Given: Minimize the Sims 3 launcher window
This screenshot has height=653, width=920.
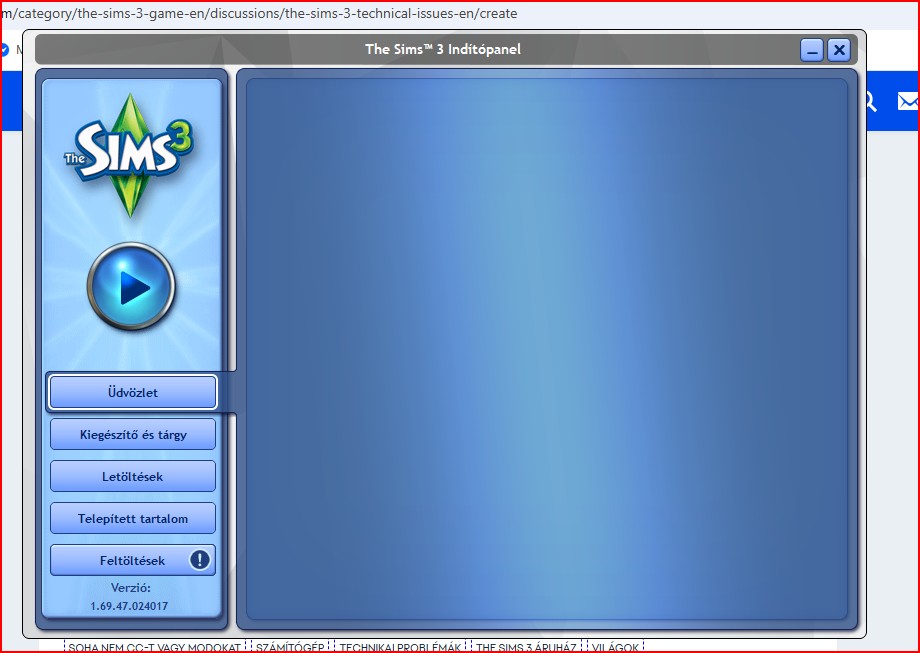Looking at the screenshot, I should (811, 50).
